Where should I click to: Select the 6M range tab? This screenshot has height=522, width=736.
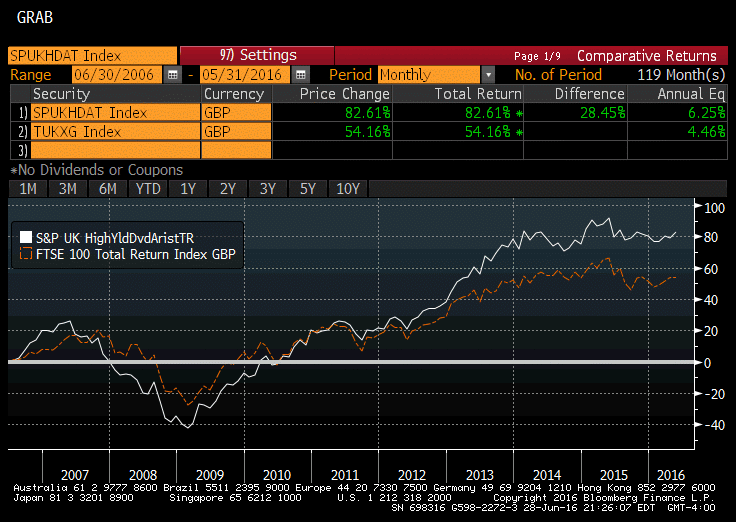(x=107, y=189)
